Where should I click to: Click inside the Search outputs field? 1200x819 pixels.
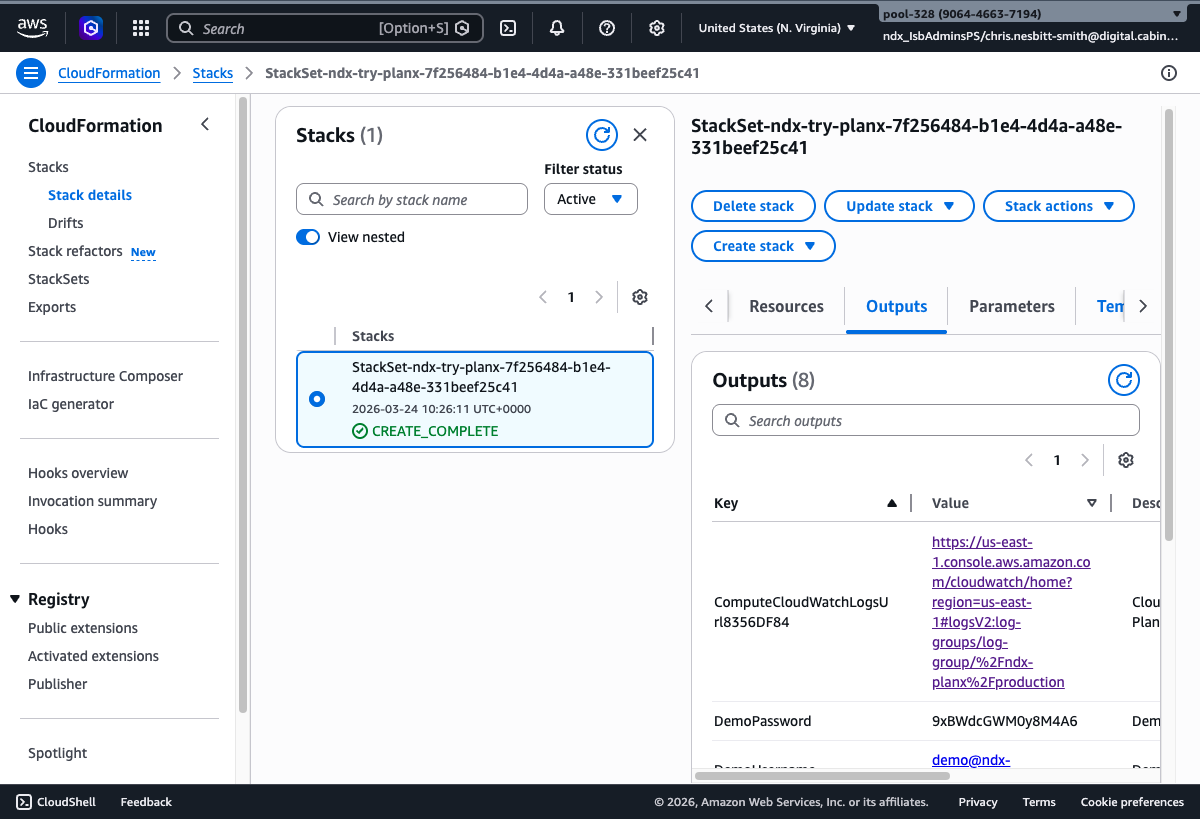pos(924,420)
